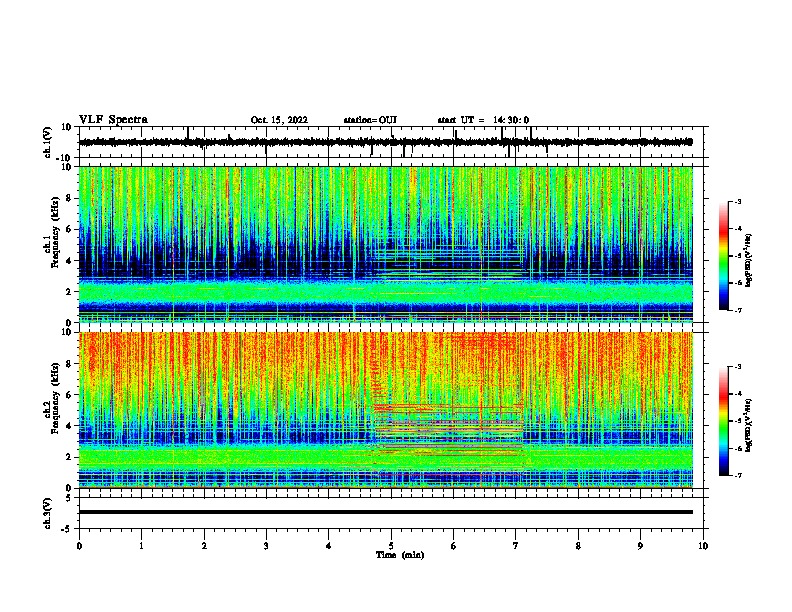This screenshot has width=792, height=612.
Task: Click time axis tick label "5"
Action: [391, 546]
